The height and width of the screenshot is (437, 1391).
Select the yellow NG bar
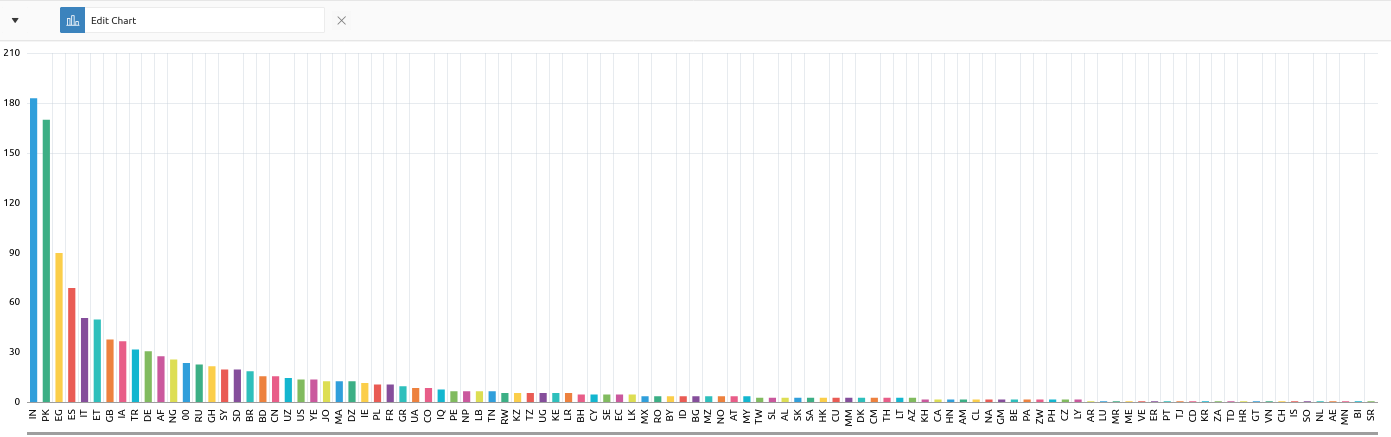pos(173,381)
